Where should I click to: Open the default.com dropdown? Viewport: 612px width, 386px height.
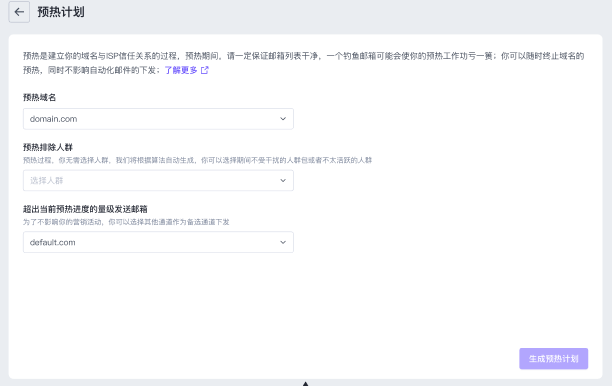pos(158,242)
